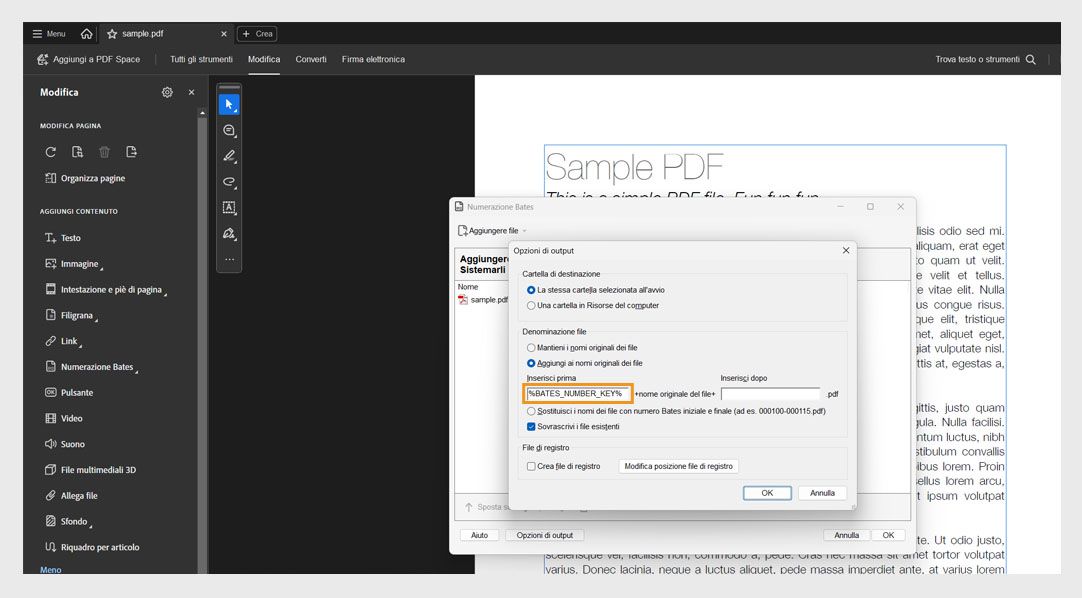The width and height of the screenshot is (1082, 598).
Task: Open more tools via the ellipsis icon
Action: [229, 258]
